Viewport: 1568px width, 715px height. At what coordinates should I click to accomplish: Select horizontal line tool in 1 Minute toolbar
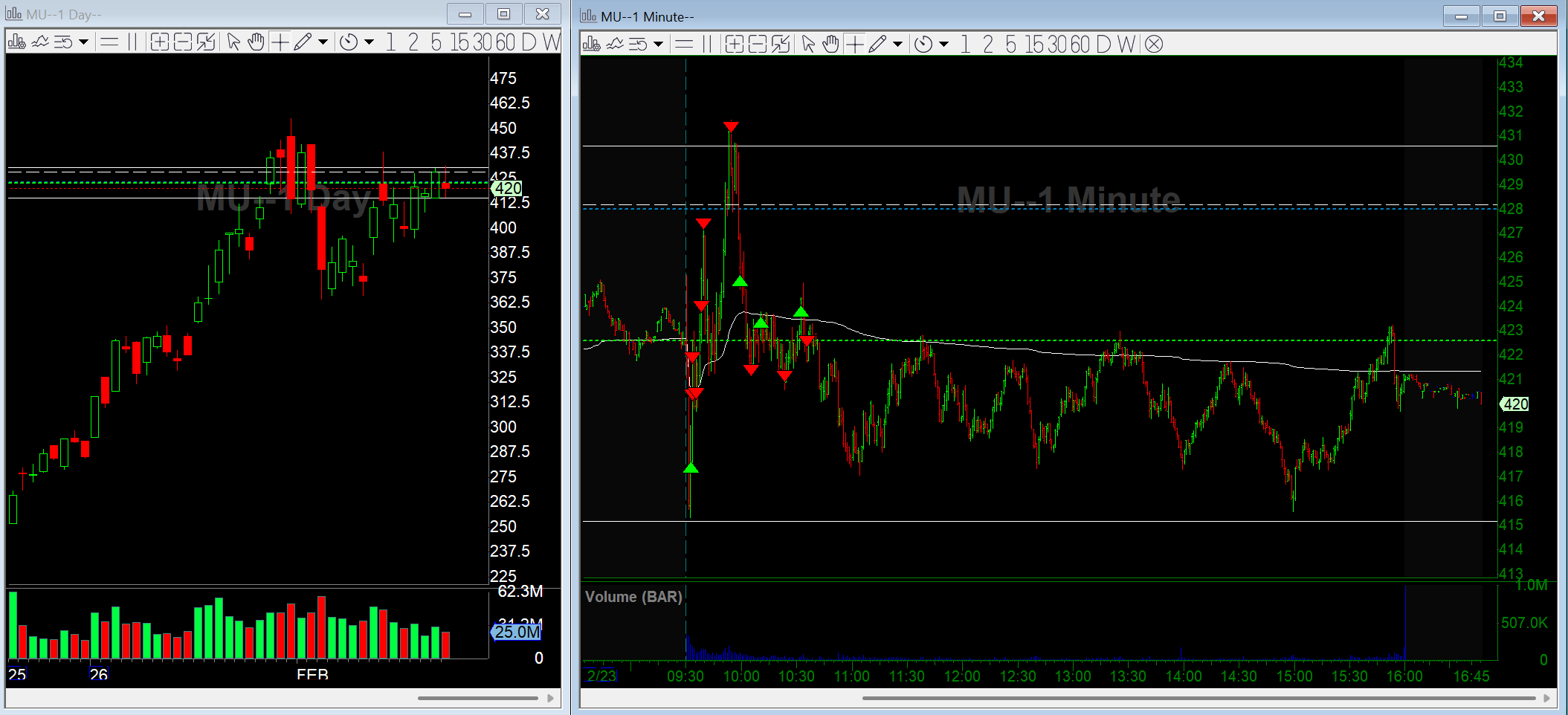click(x=684, y=44)
